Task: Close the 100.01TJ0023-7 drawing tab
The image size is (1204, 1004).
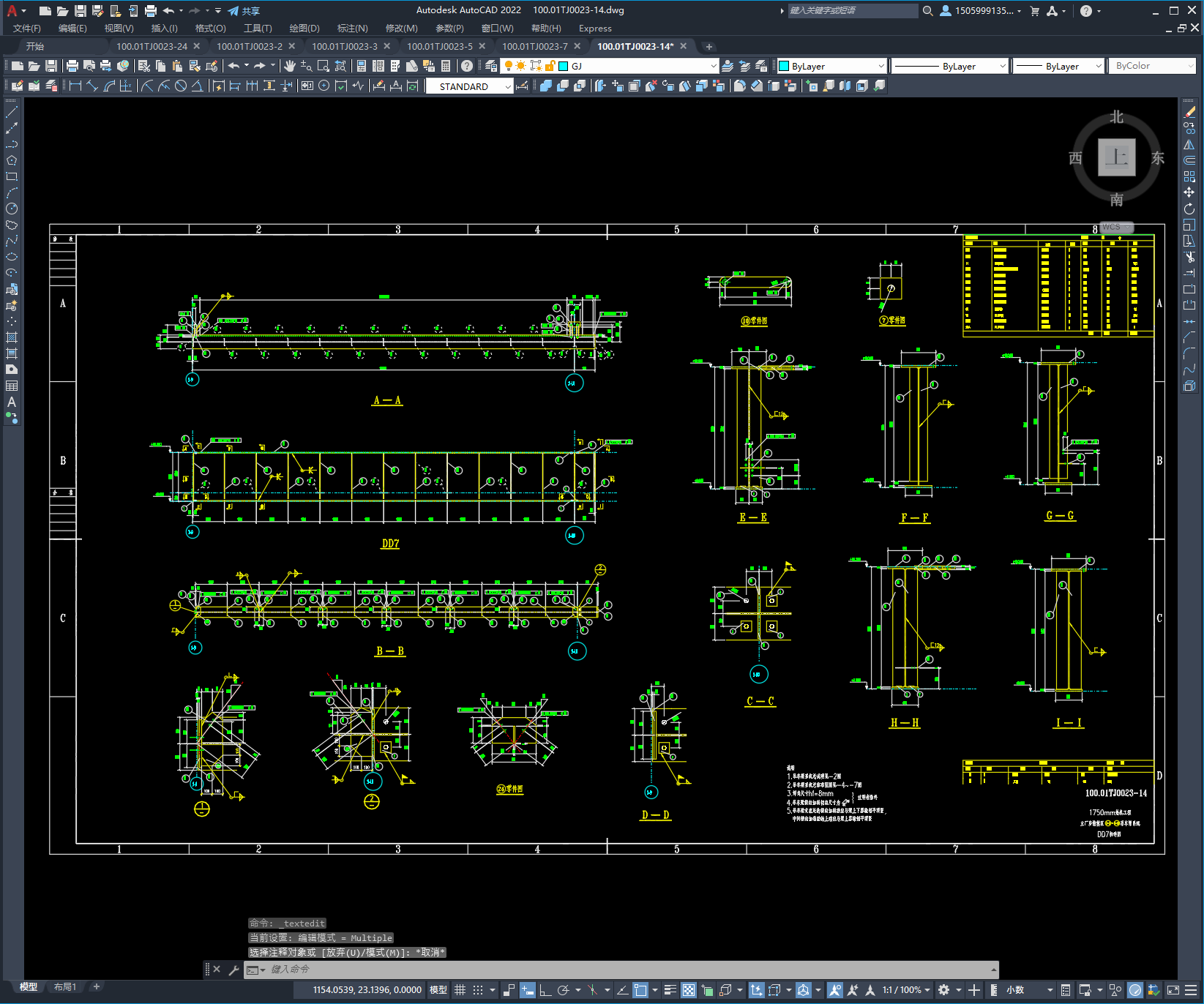Action: pyautogui.click(x=577, y=46)
